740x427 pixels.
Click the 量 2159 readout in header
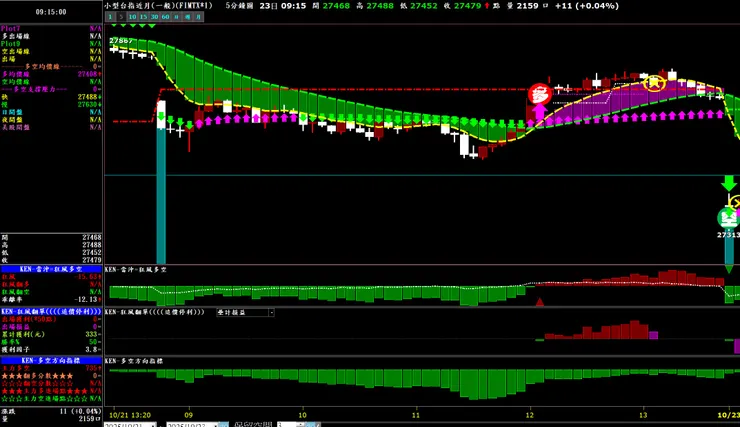click(528, 6)
